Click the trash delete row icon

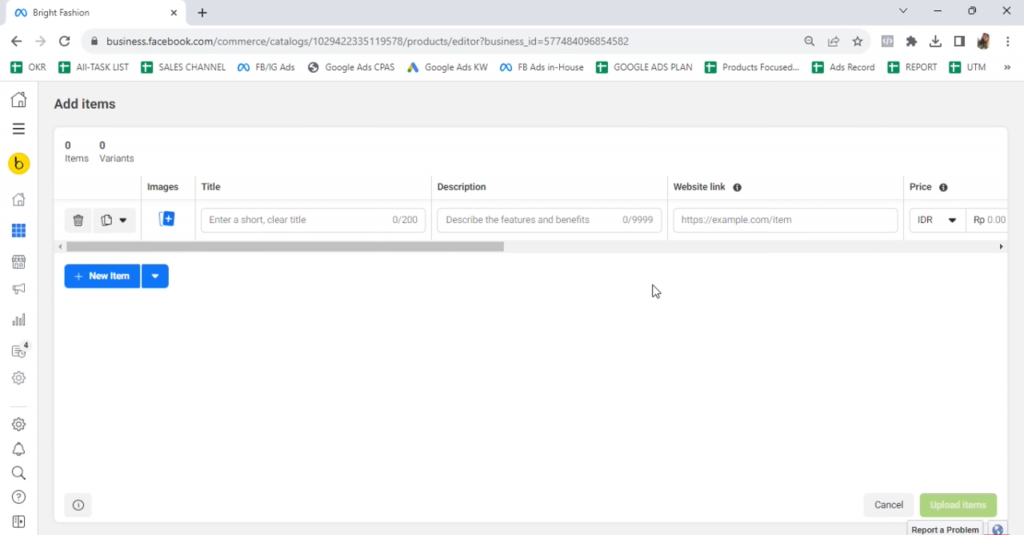coord(78,220)
